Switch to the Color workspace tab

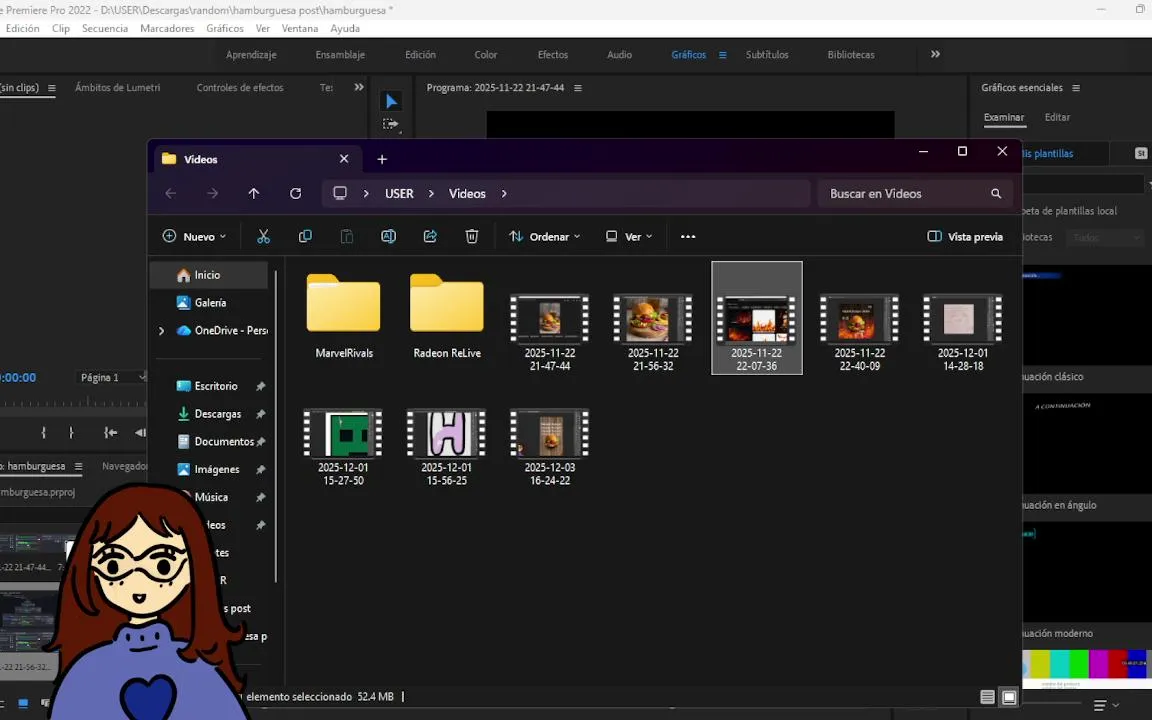pos(486,55)
